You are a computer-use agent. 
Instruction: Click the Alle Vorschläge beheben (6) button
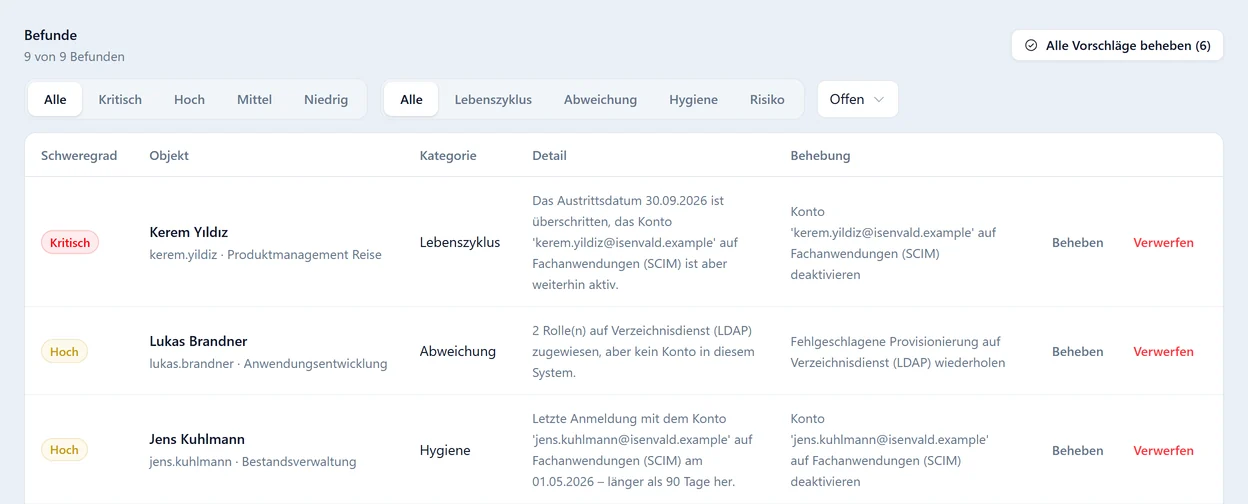tap(1117, 45)
